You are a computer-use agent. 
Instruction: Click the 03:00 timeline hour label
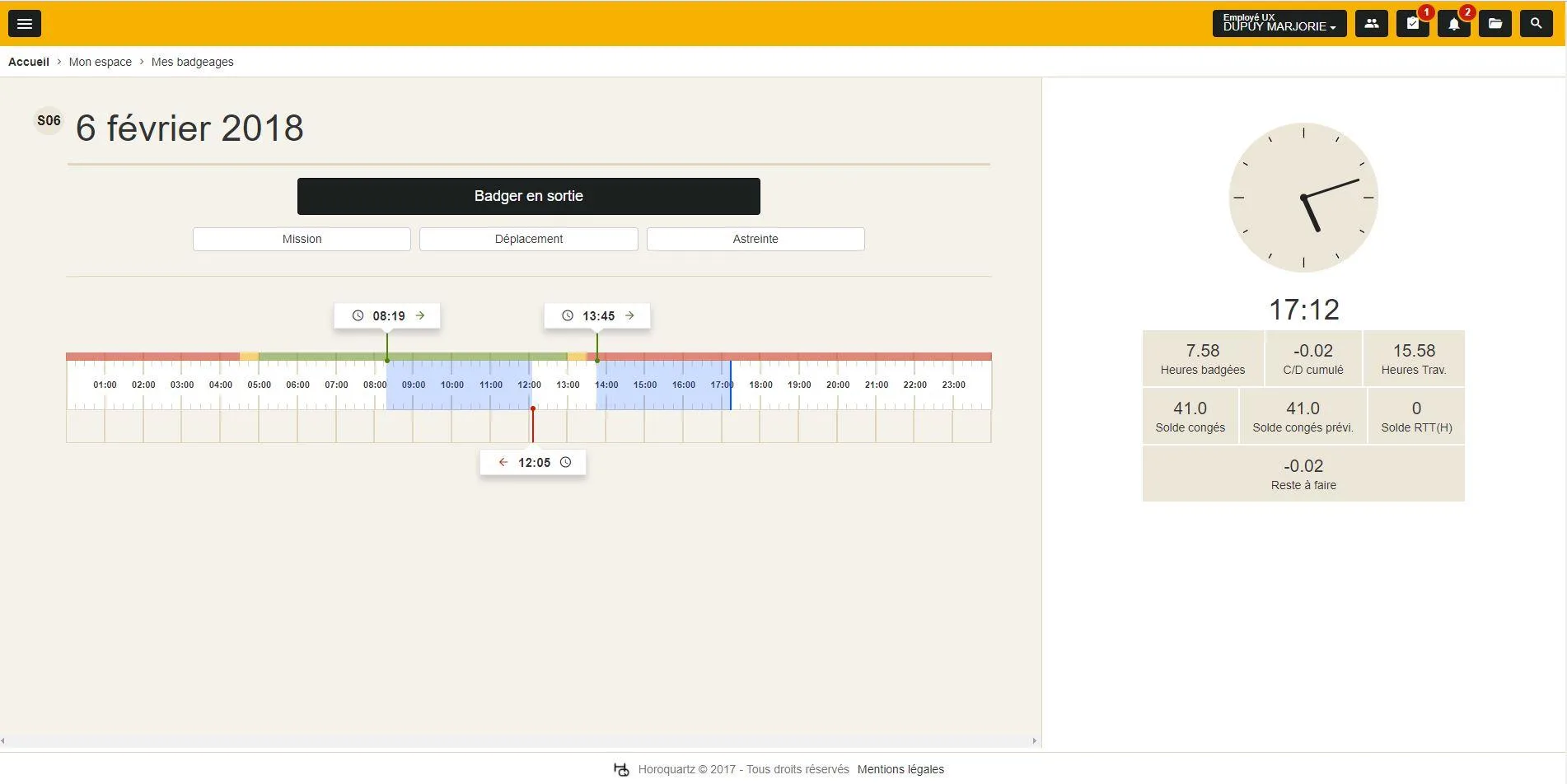pos(182,385)
